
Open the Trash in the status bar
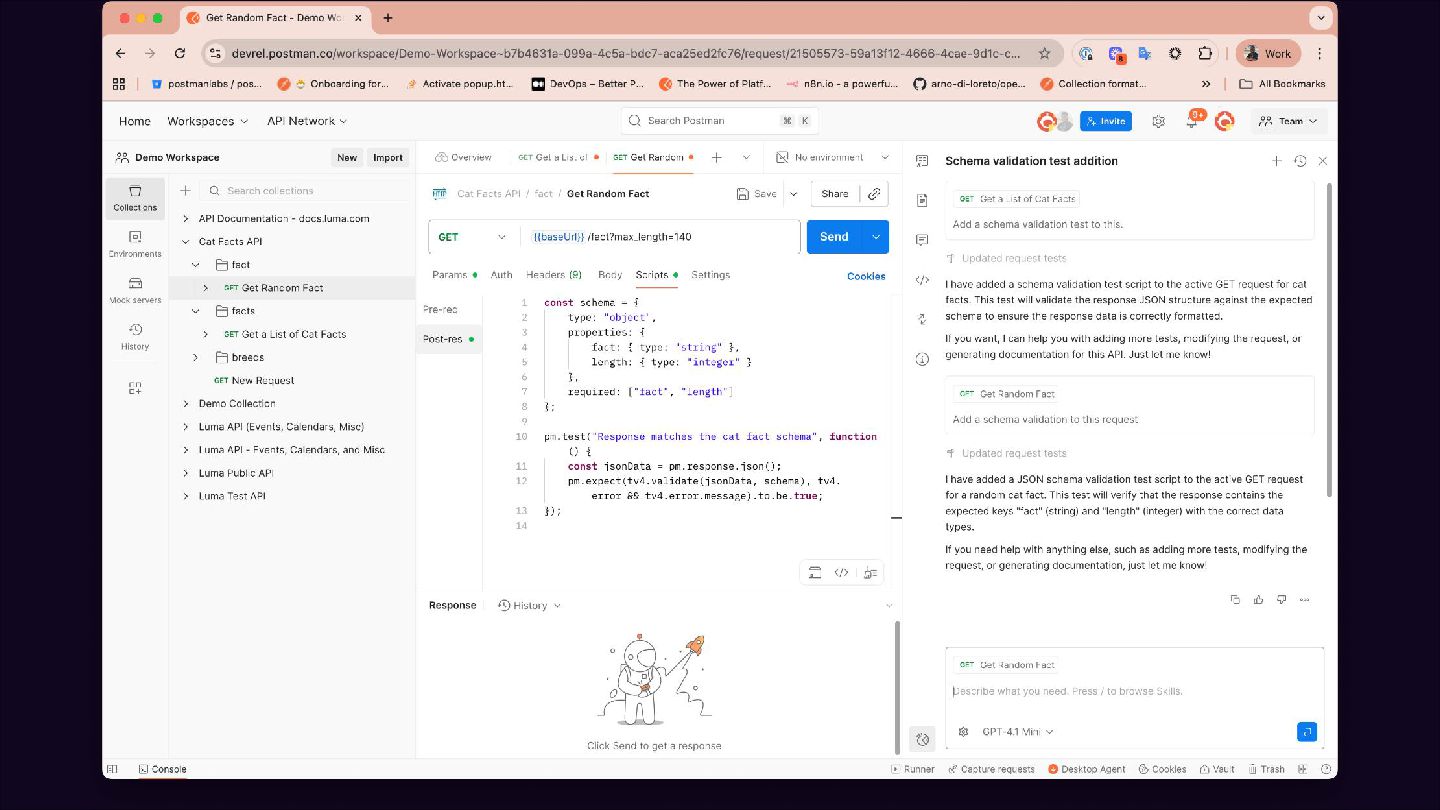(x=1265, y=769)
